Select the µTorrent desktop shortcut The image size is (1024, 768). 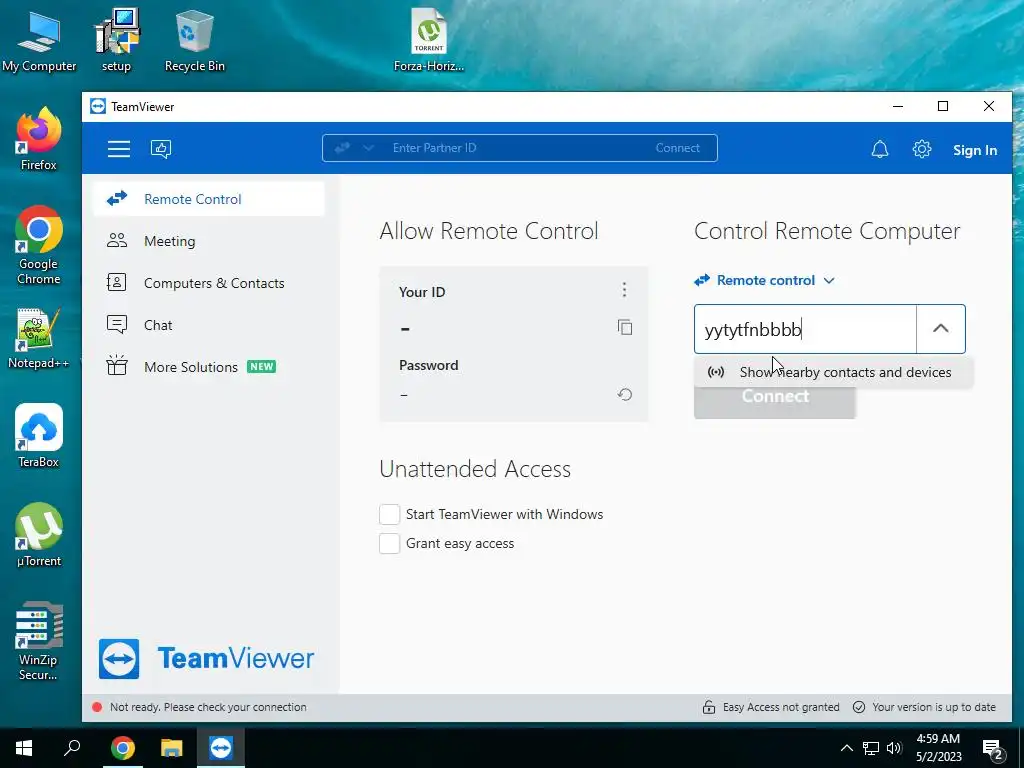pyautogui.click(x=39, y=535)
